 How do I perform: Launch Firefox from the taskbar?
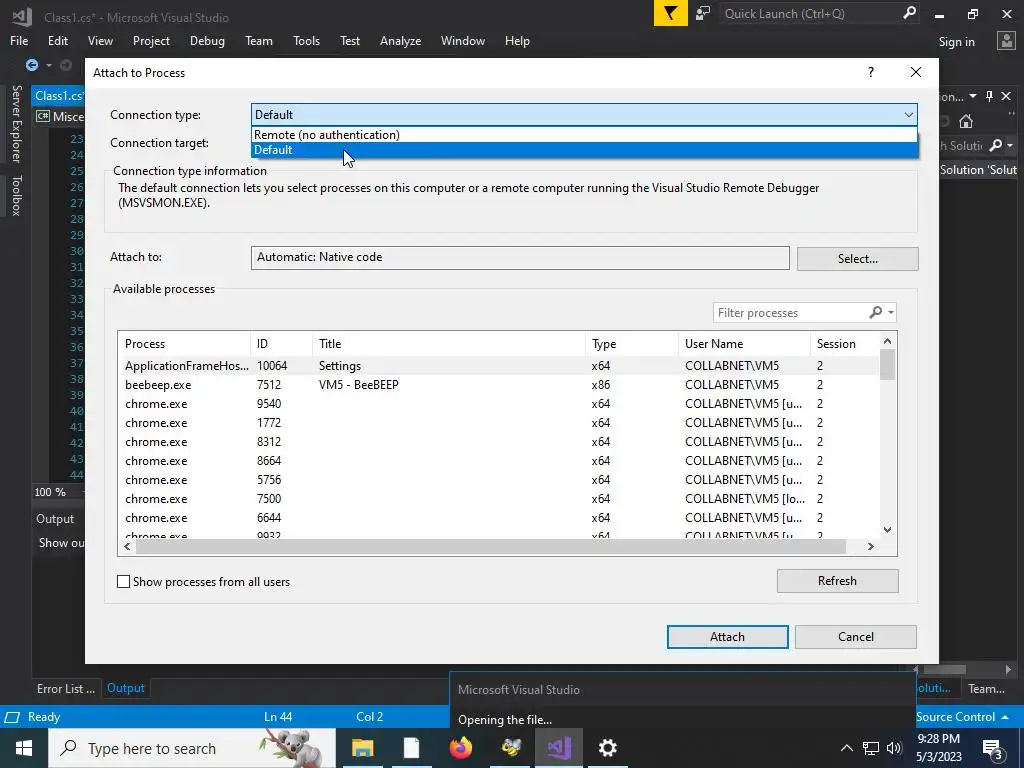461,748
